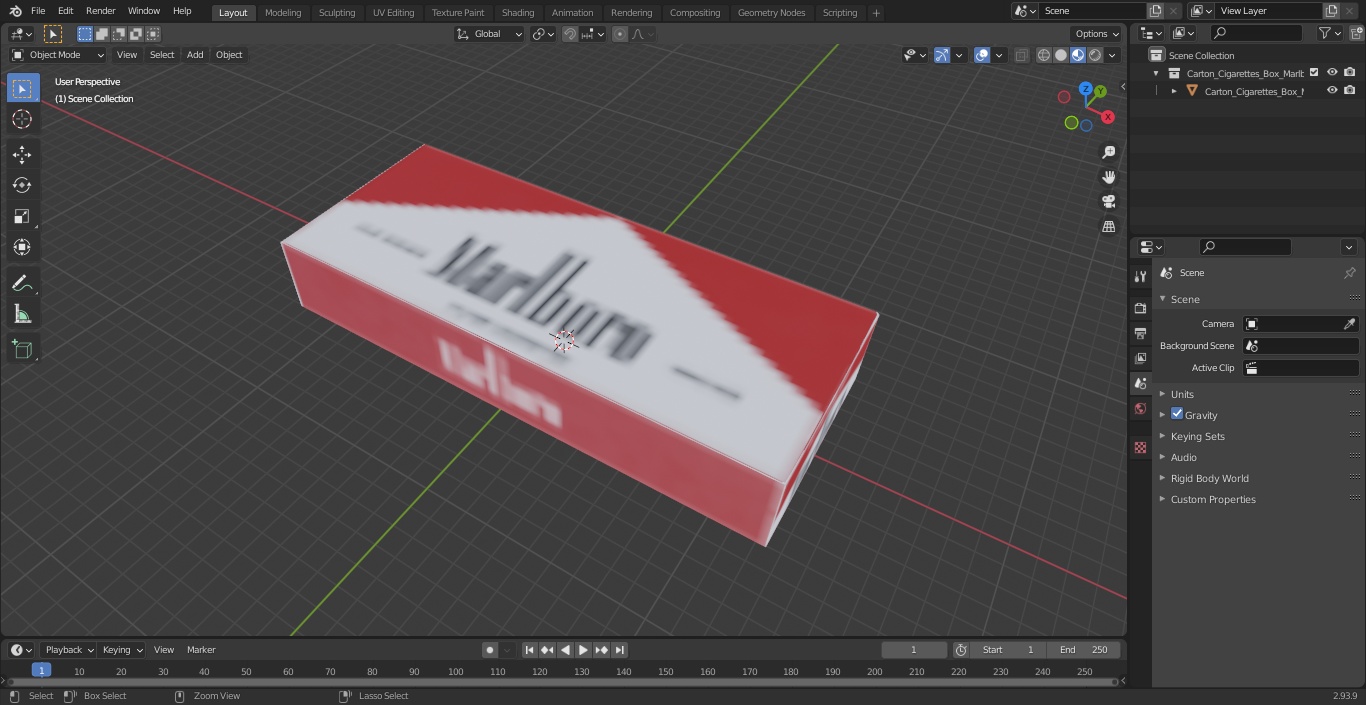
Task: Open the shading options dropdown arrow
Action: coord(1112,55)
